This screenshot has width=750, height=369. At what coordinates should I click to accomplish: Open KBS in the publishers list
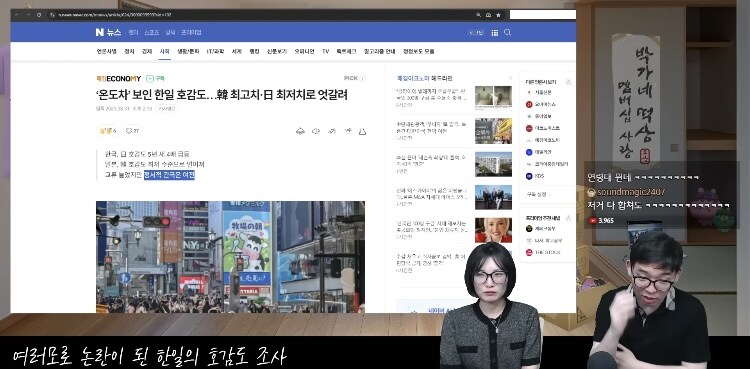click(536, 176)
